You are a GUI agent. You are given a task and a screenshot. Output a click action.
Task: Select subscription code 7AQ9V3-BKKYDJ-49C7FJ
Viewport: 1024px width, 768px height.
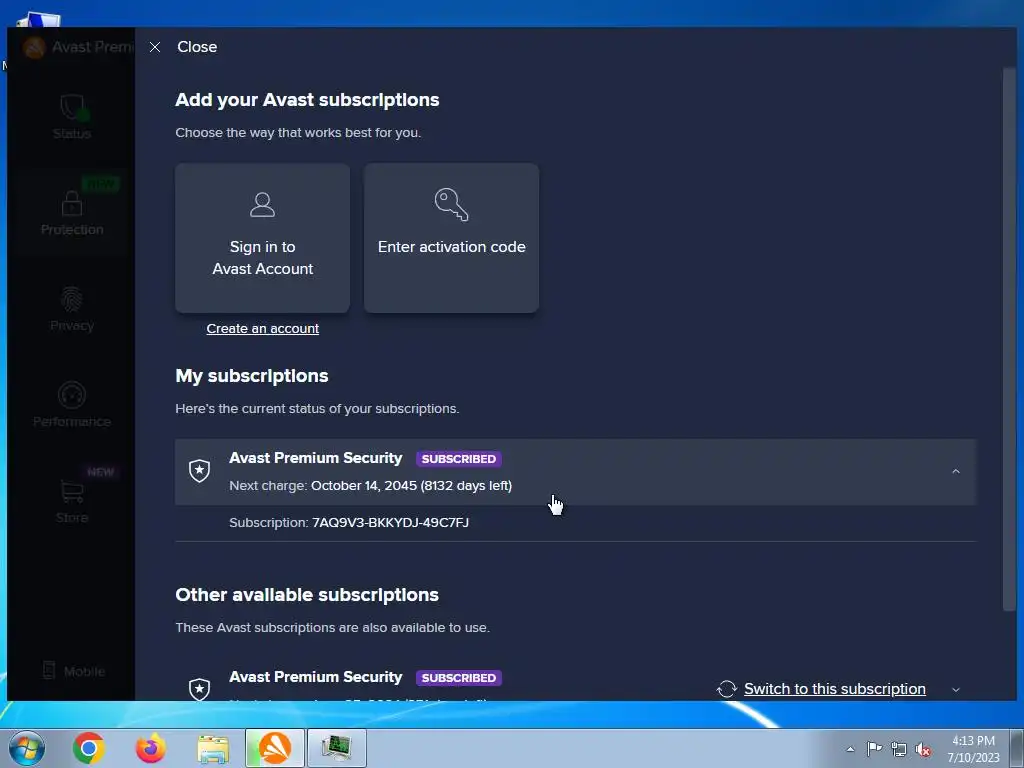[391, 522]
